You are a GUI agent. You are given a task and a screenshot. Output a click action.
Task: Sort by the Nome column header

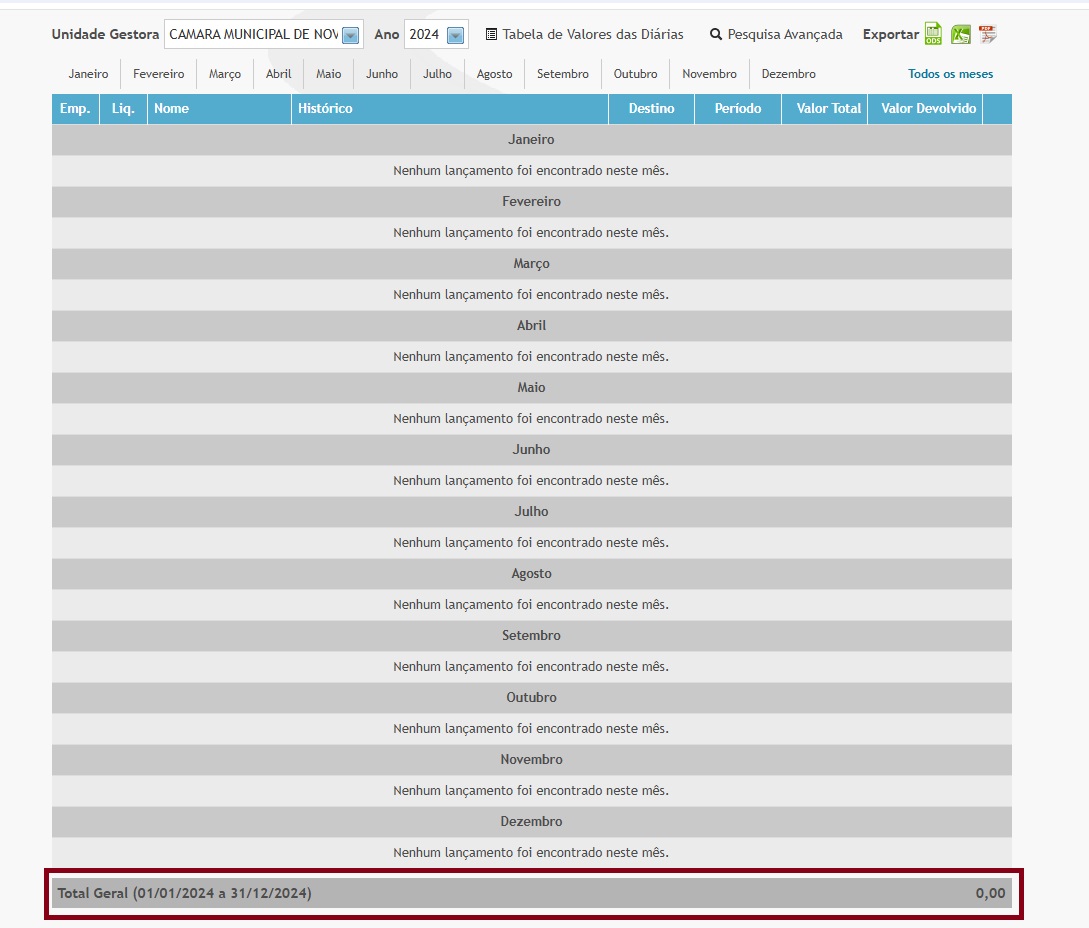pos(172,109)
